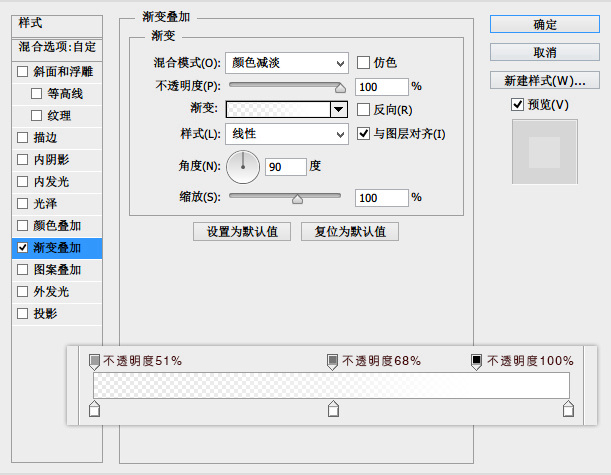This screenshot has height=475, width=611.
Task: Click the gradient preview swatch
Action: pyautogui.click(x=278, y=109)
